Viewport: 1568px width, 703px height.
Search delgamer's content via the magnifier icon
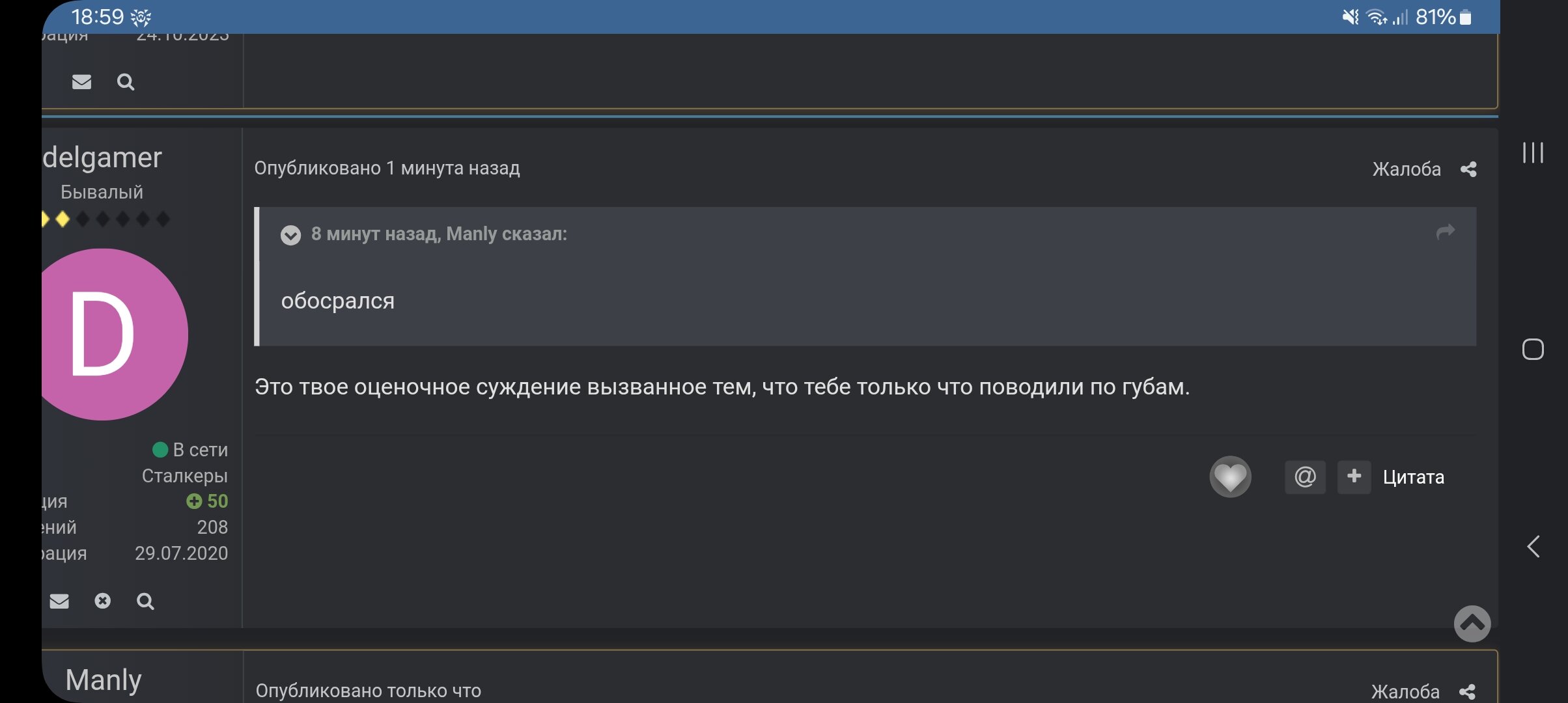[145, 601]
